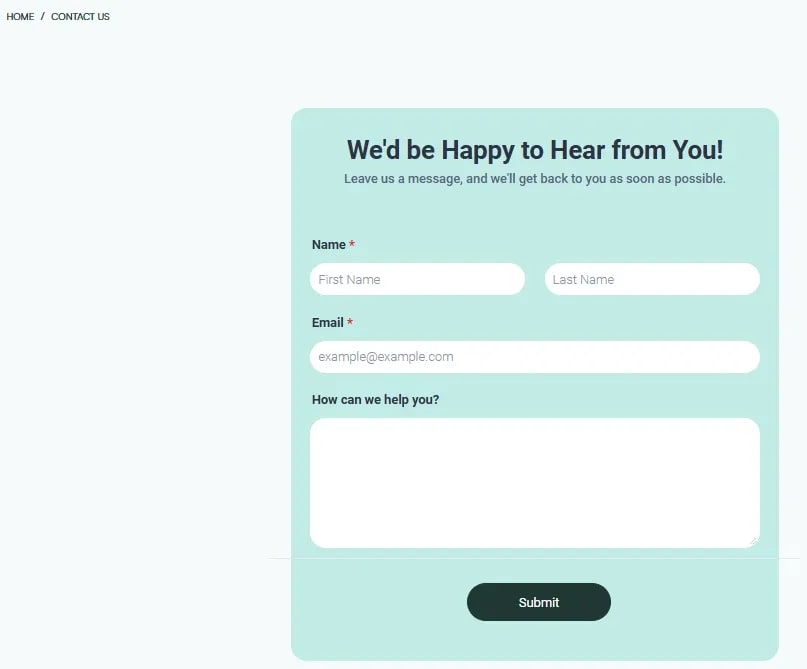This screenshot has height=669, width=807.
Task: Click the 'How can we help you?' label
Action: tap(375, 400)
